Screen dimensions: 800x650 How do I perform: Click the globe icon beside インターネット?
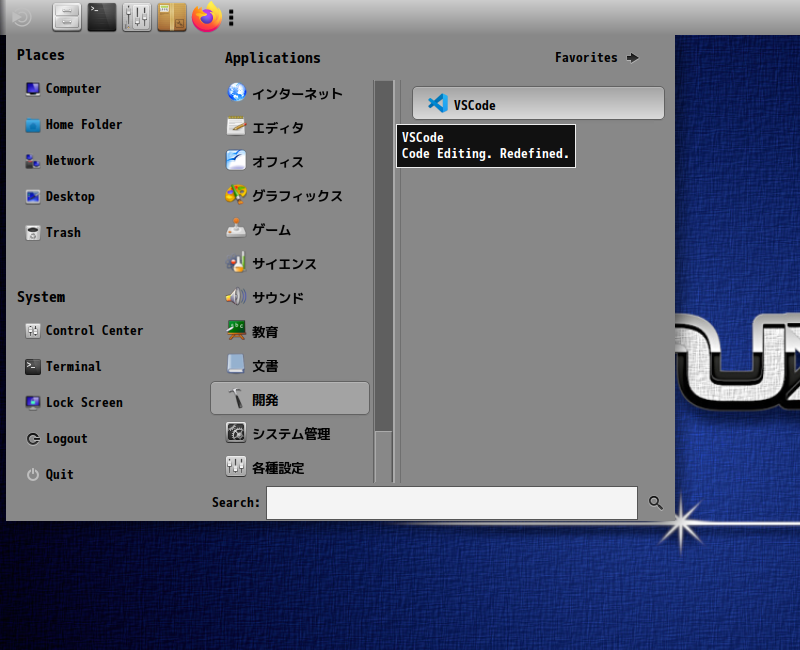[236, 92]
